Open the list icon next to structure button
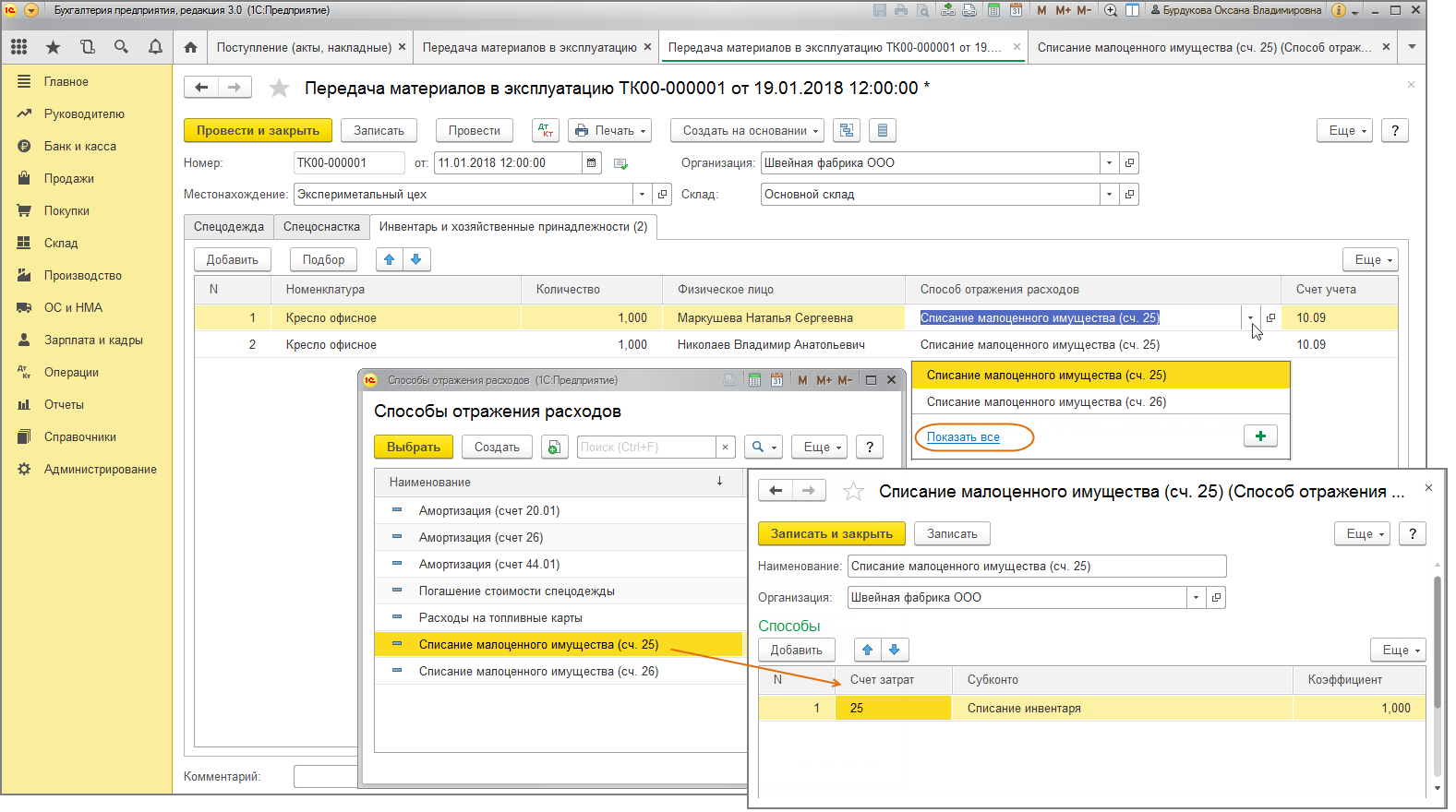The height and width of the screenshot is (812, 1456). click(883, 130)
